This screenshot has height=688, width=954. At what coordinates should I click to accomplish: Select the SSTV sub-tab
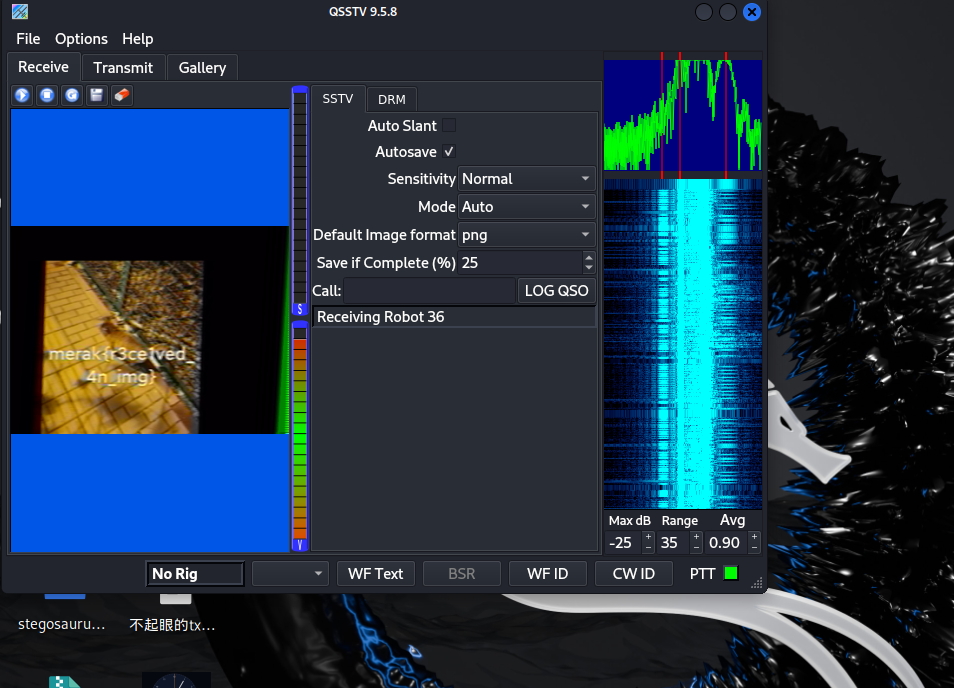(338, 99)
